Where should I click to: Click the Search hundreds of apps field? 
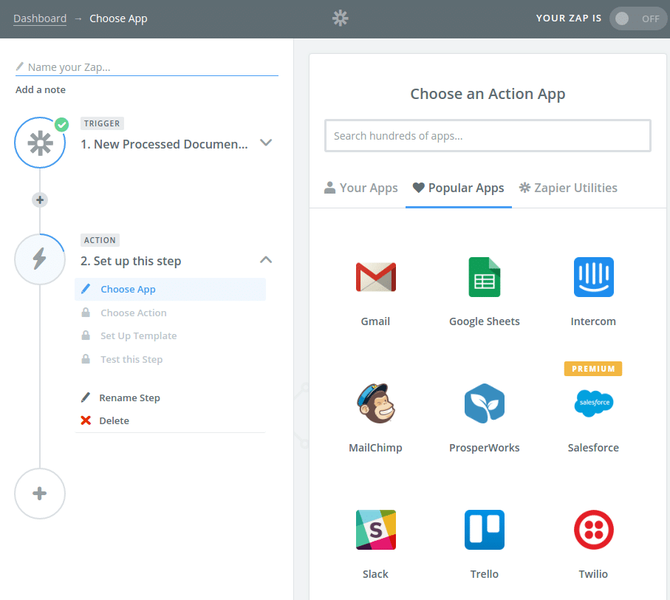click(x=488, y=136)
